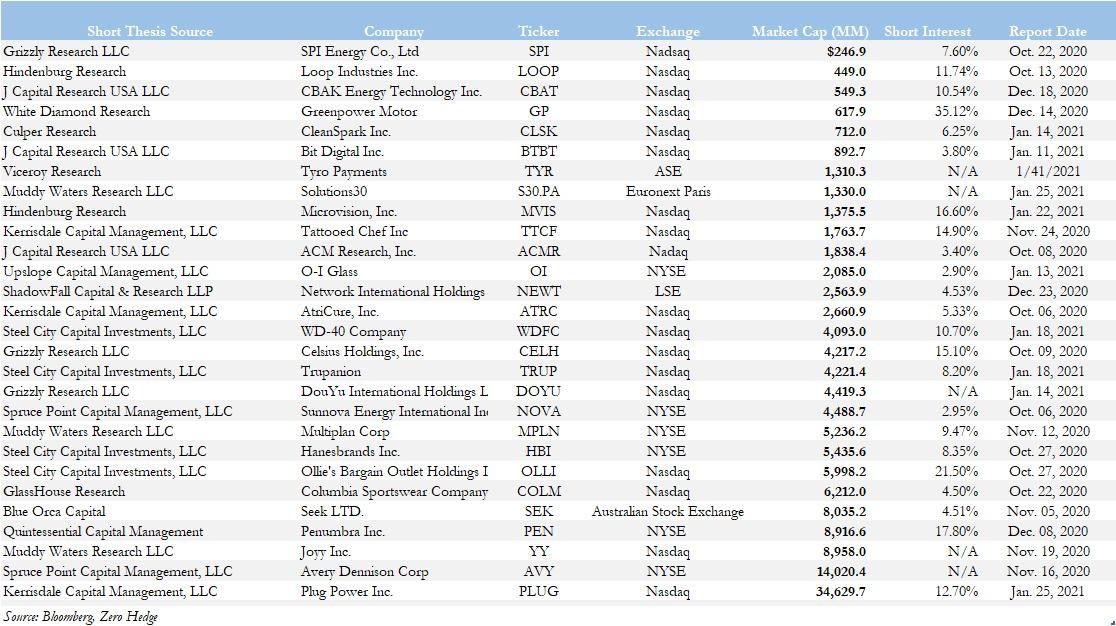1116x626 pixels.
Task: Select the Blue Orca Capital source cell
Action: tap(54, 511)
